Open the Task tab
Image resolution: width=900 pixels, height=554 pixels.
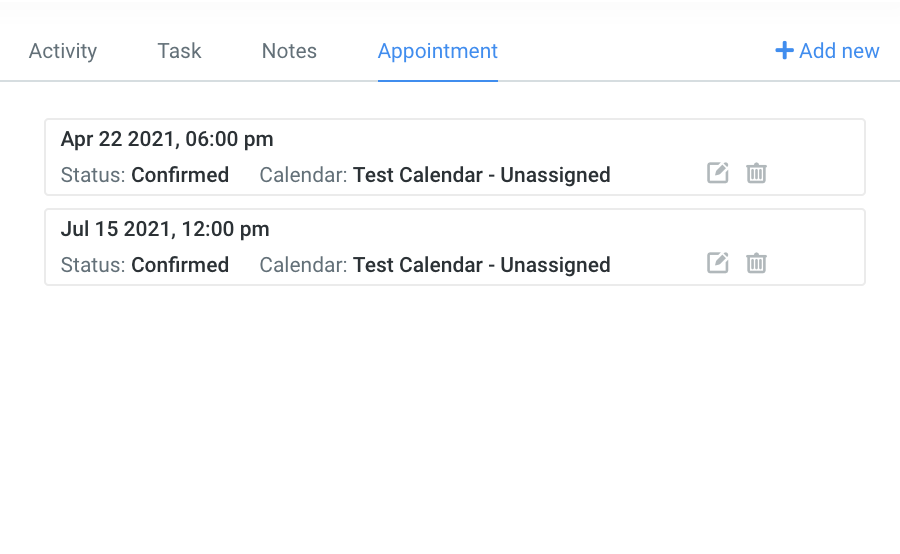tap(179, 51)
